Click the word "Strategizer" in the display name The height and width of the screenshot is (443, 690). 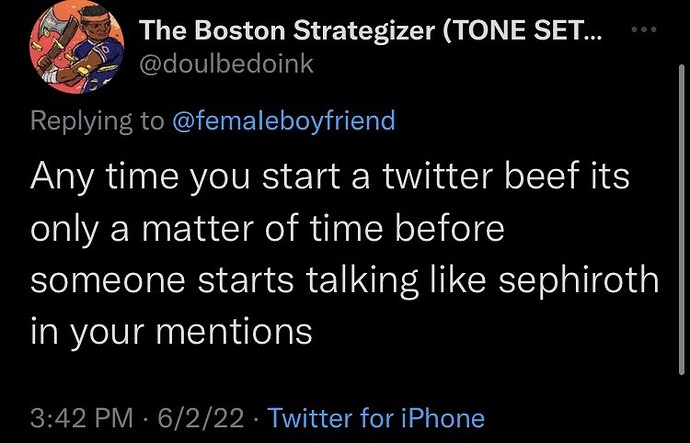tap(354, 30)
